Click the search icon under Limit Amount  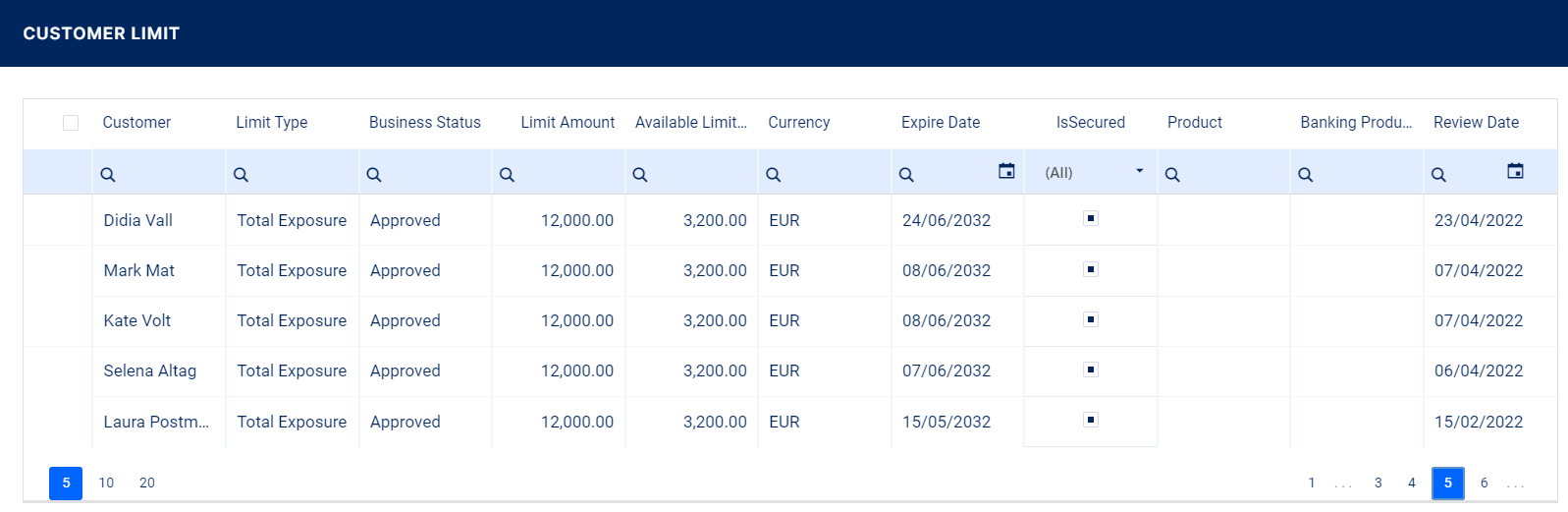coord(507,175)
